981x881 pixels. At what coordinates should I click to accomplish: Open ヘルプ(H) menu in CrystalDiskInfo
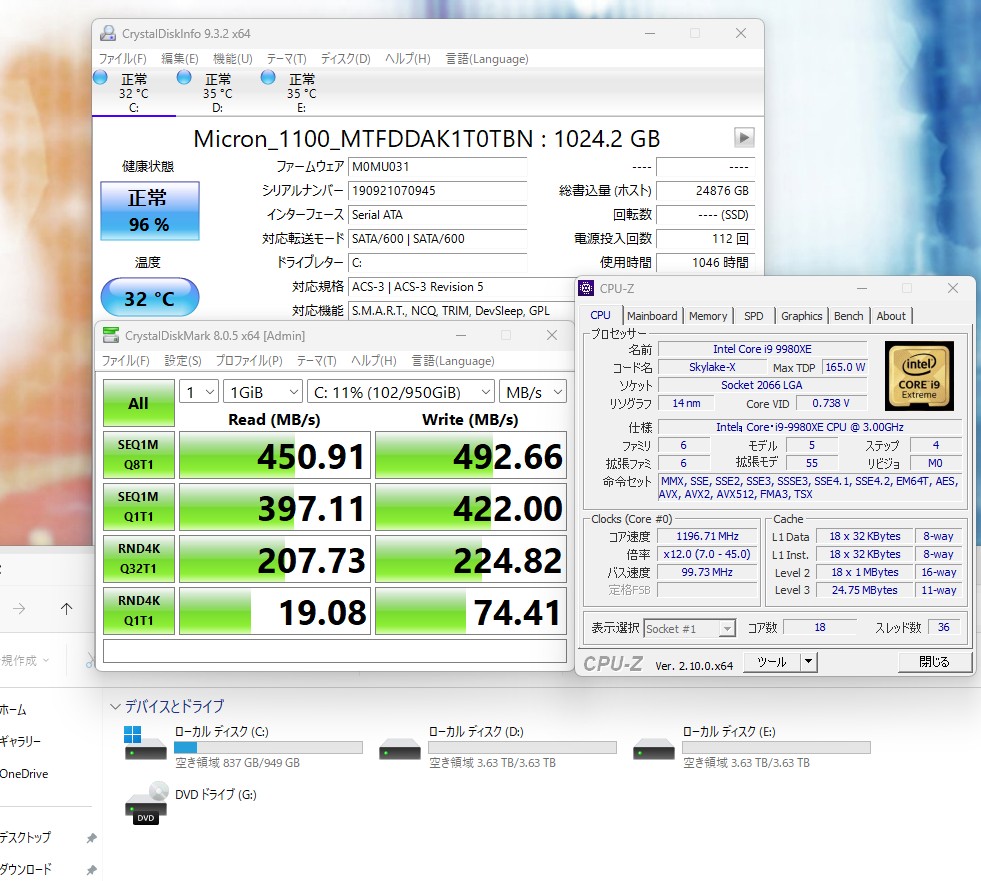click(x=407, y=59)
